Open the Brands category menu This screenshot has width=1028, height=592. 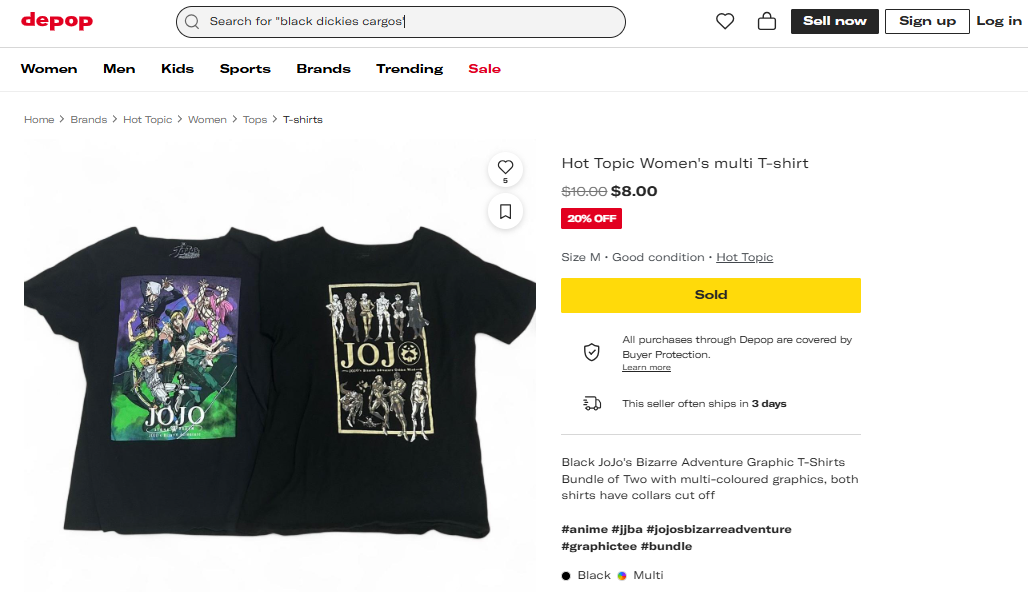(x=323, y=69)
